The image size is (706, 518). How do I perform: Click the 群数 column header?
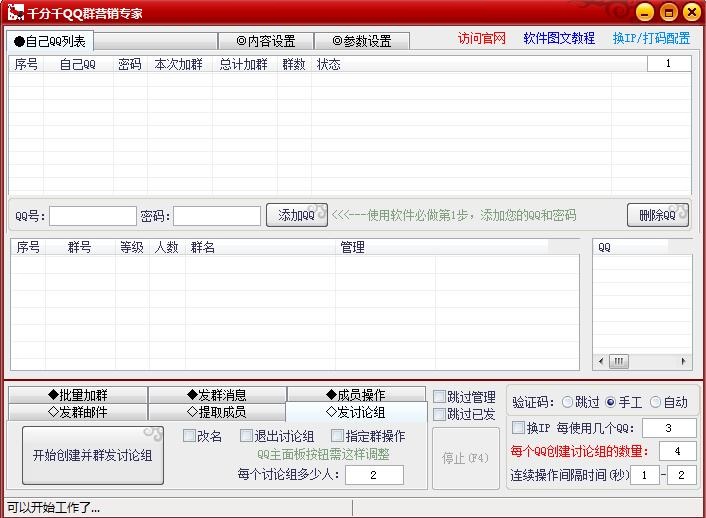(294, 64)
